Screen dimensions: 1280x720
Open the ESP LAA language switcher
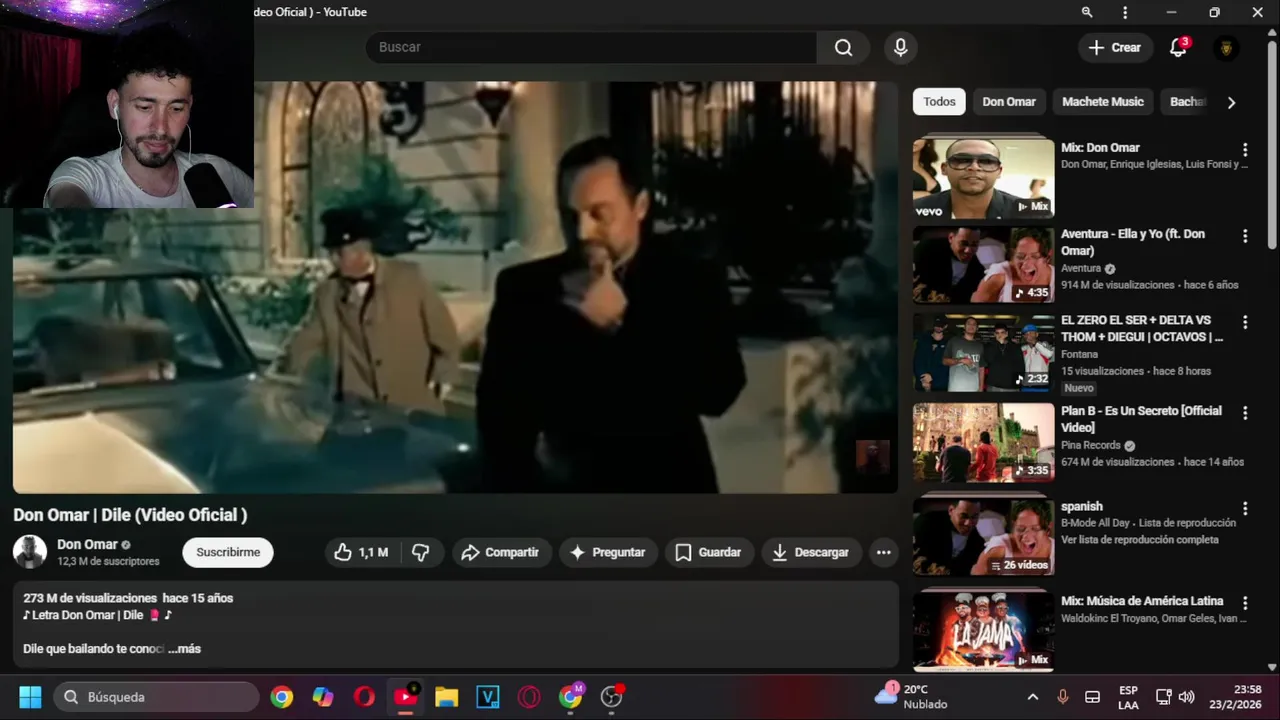coord(1128,697)
